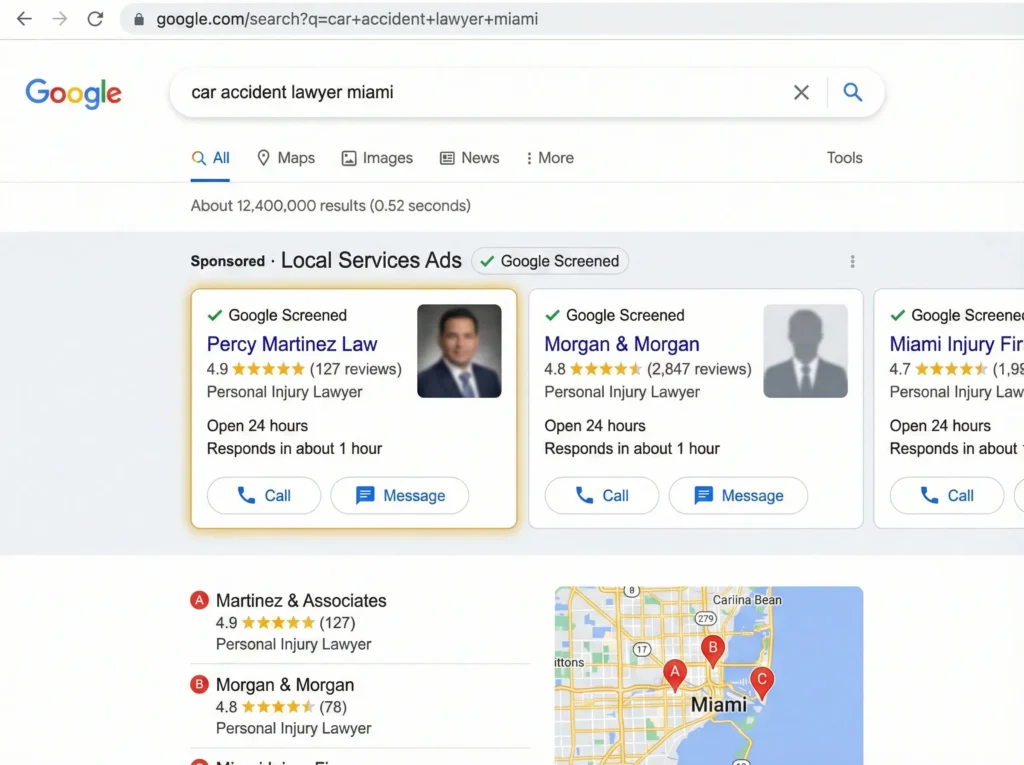The height and width of the screenshot is (765, 1024).
Task: Click the Percy Martinez Law profile photo
Action: 459,351
